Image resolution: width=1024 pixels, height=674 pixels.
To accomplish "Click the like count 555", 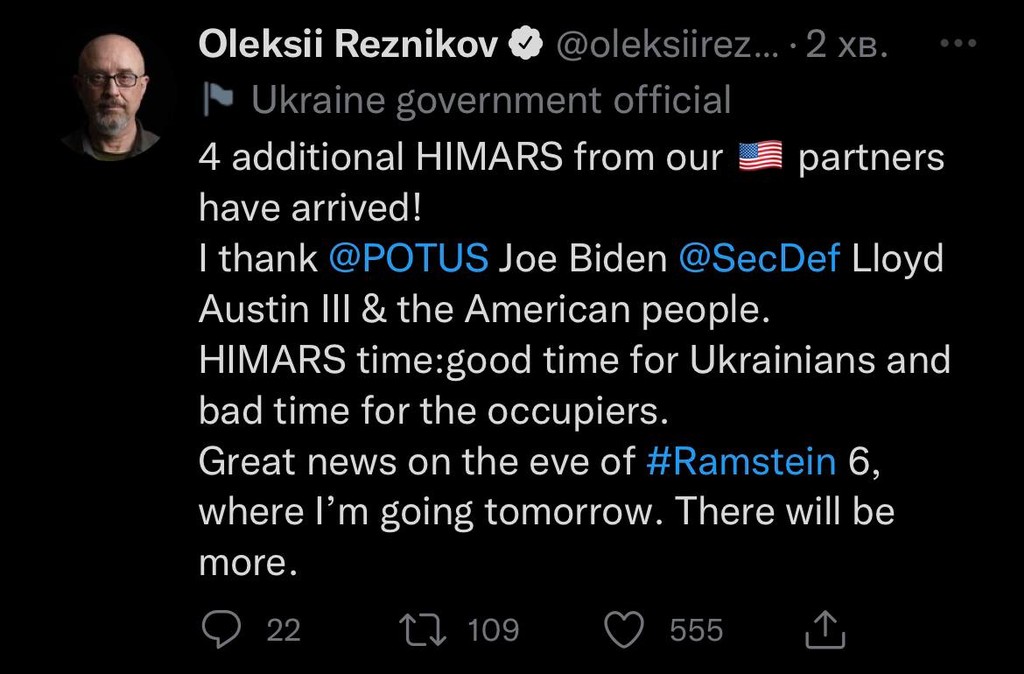I will click(695, 629).
